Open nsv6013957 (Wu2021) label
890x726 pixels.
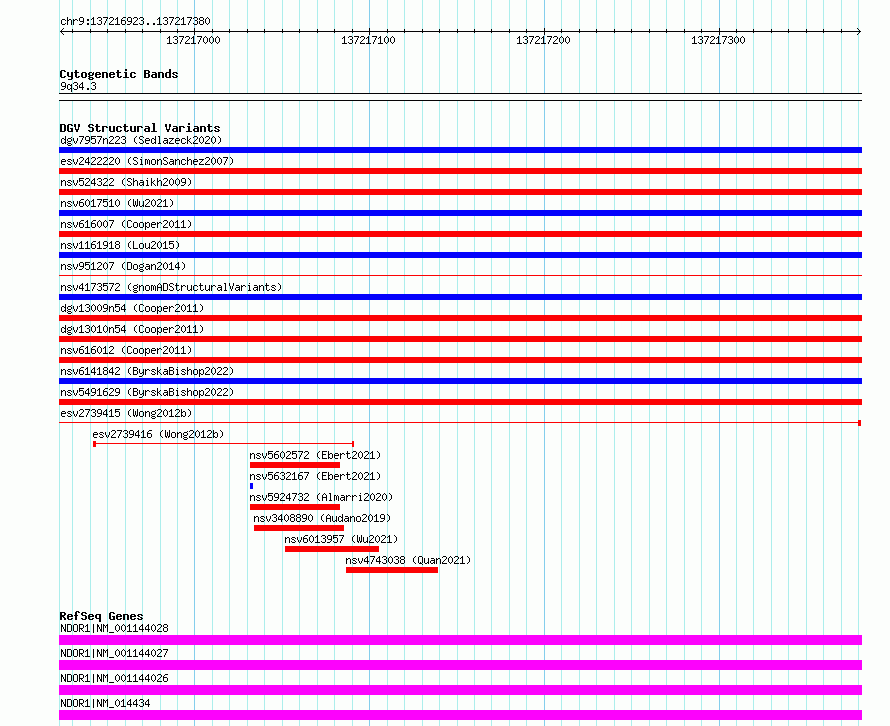pos(341,539)
